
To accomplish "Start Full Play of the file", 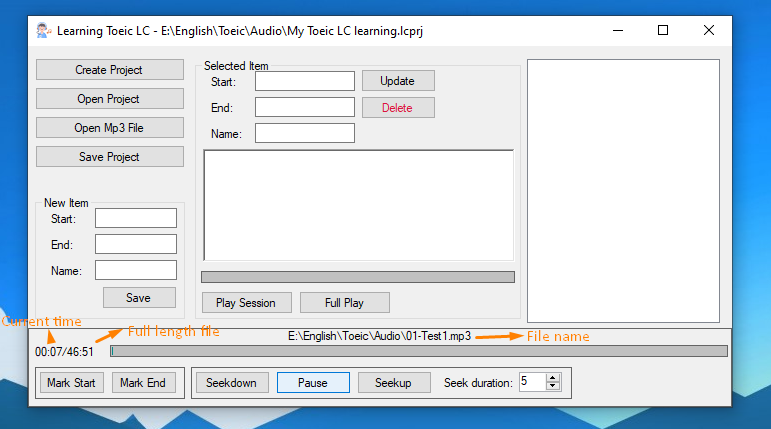I will coord(345,303).
